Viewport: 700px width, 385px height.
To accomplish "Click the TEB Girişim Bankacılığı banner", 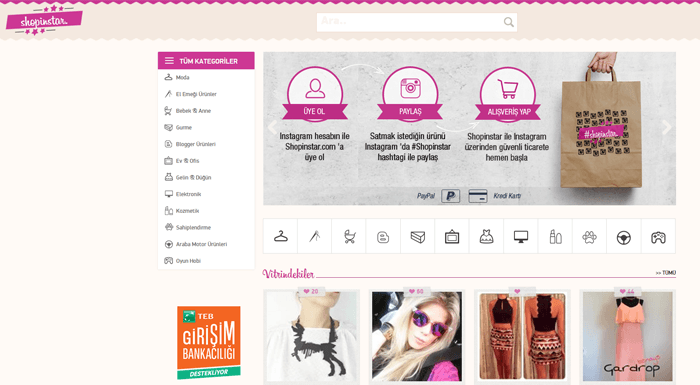I will point(208,343).
